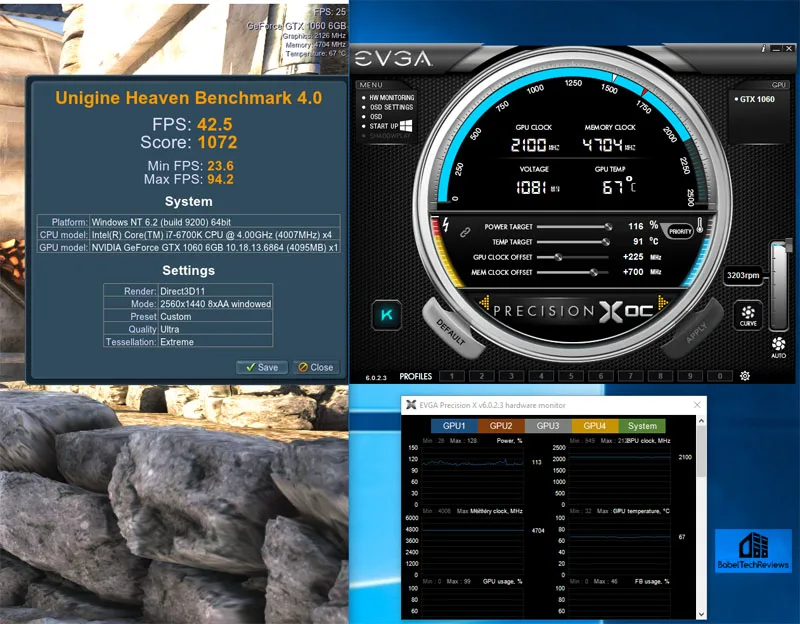Toggle the Auto fan control icon

pos(779,349)
